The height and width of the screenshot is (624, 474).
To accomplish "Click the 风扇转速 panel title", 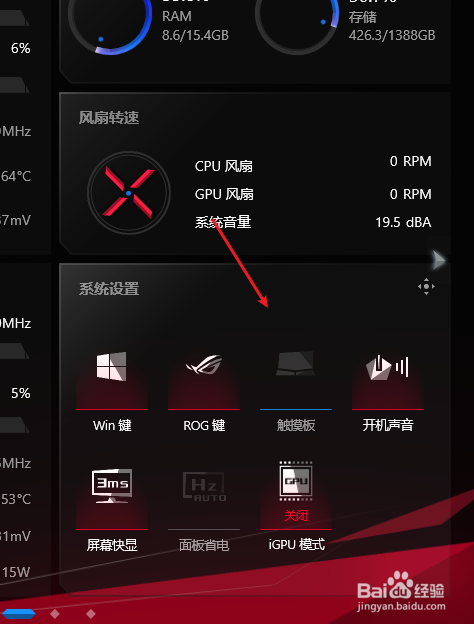I will click(109, 118).
